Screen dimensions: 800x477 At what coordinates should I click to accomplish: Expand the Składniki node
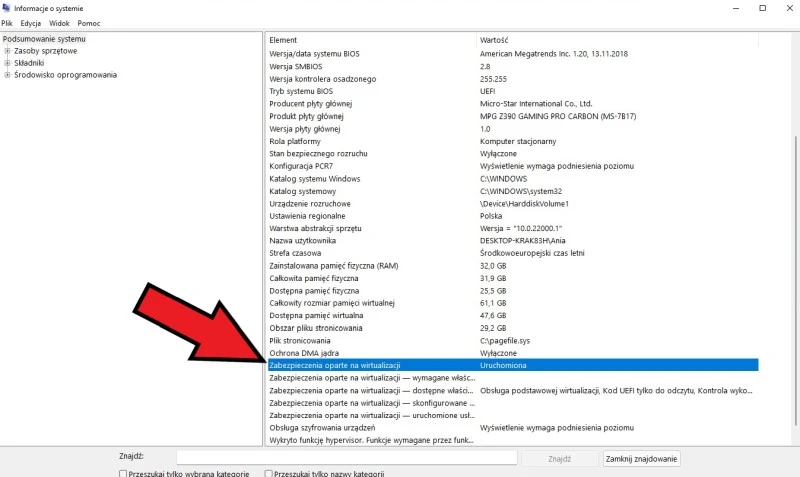coord(7,63)
